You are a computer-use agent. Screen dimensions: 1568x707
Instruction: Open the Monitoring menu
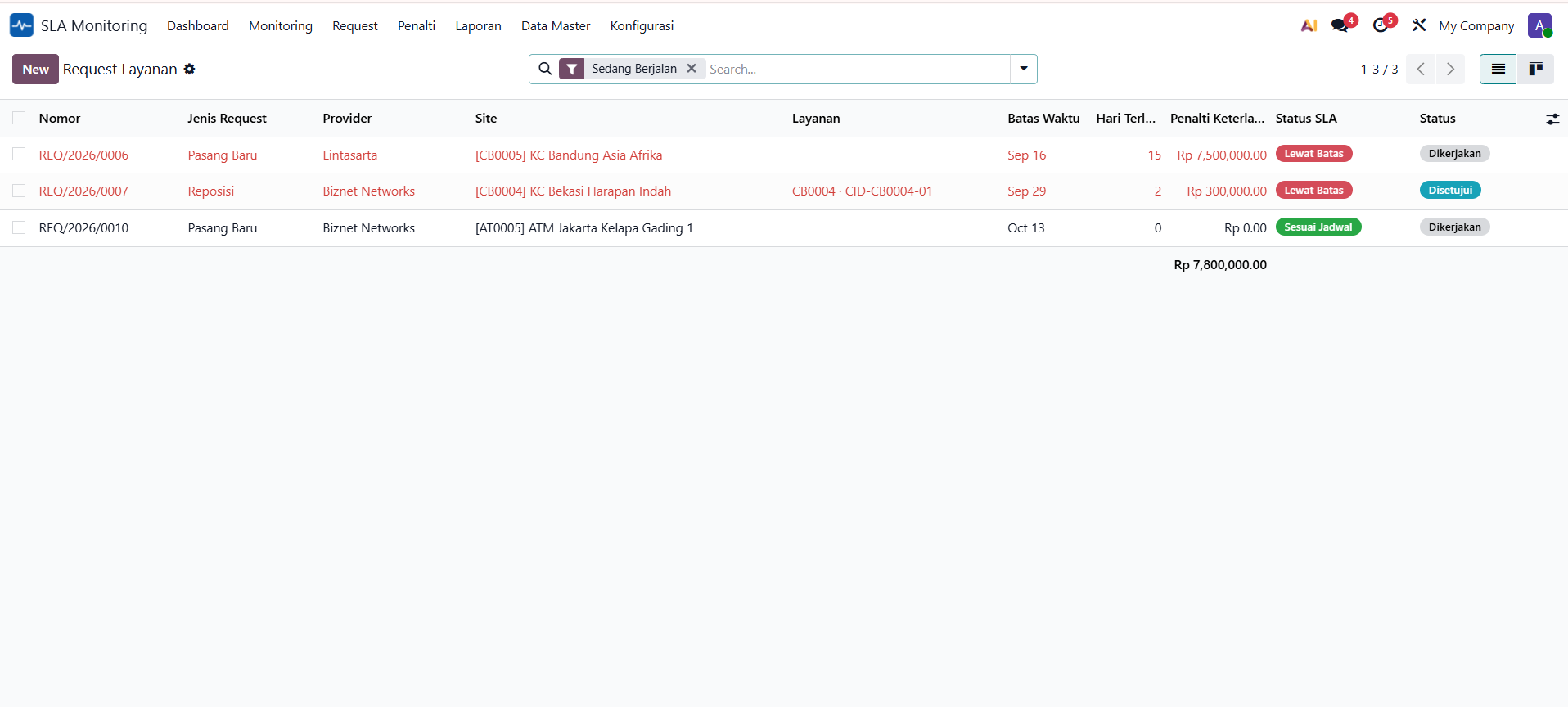click(x=281, y=26)
